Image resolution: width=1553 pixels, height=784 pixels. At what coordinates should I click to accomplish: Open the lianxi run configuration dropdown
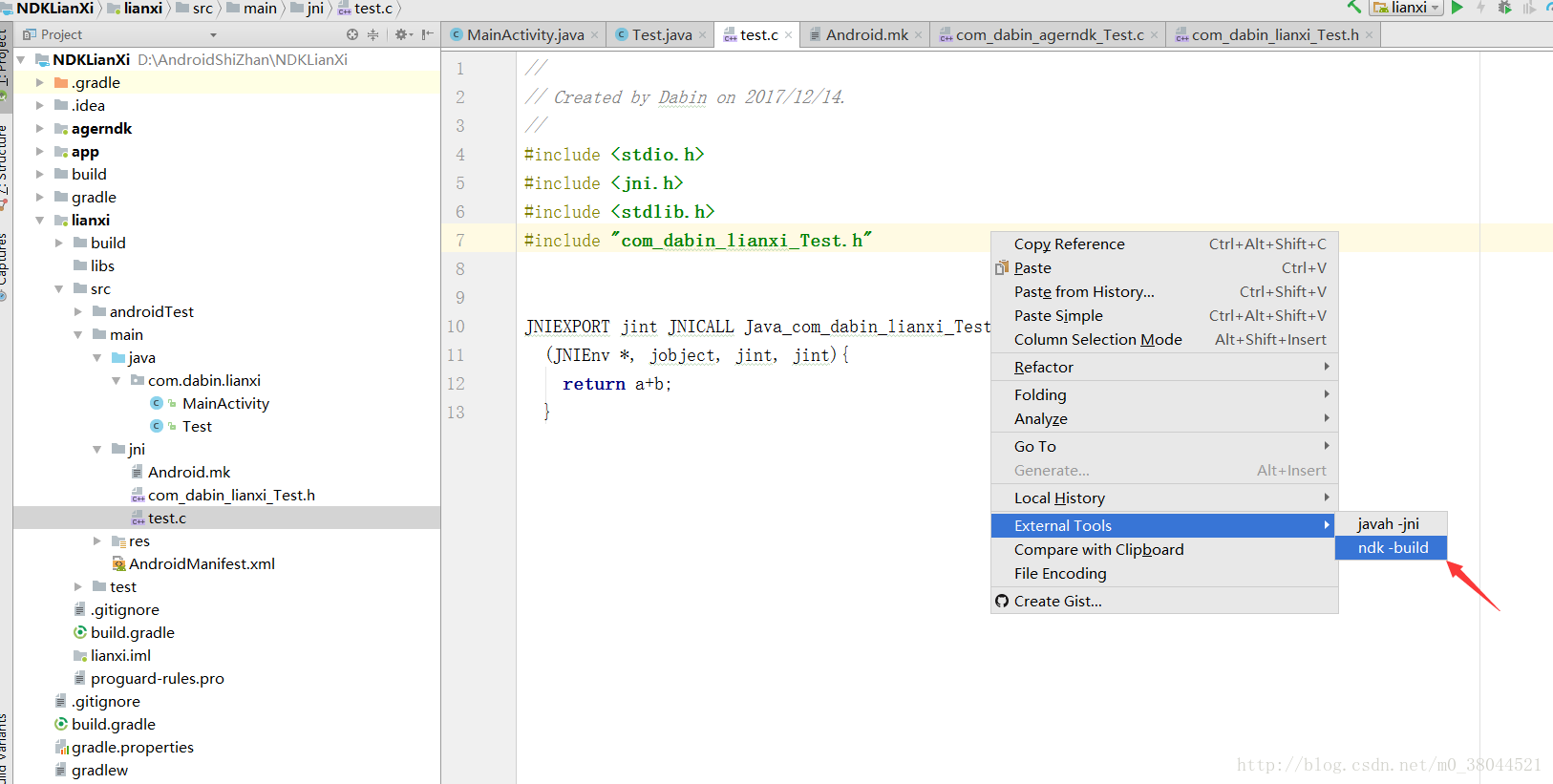1406,8
